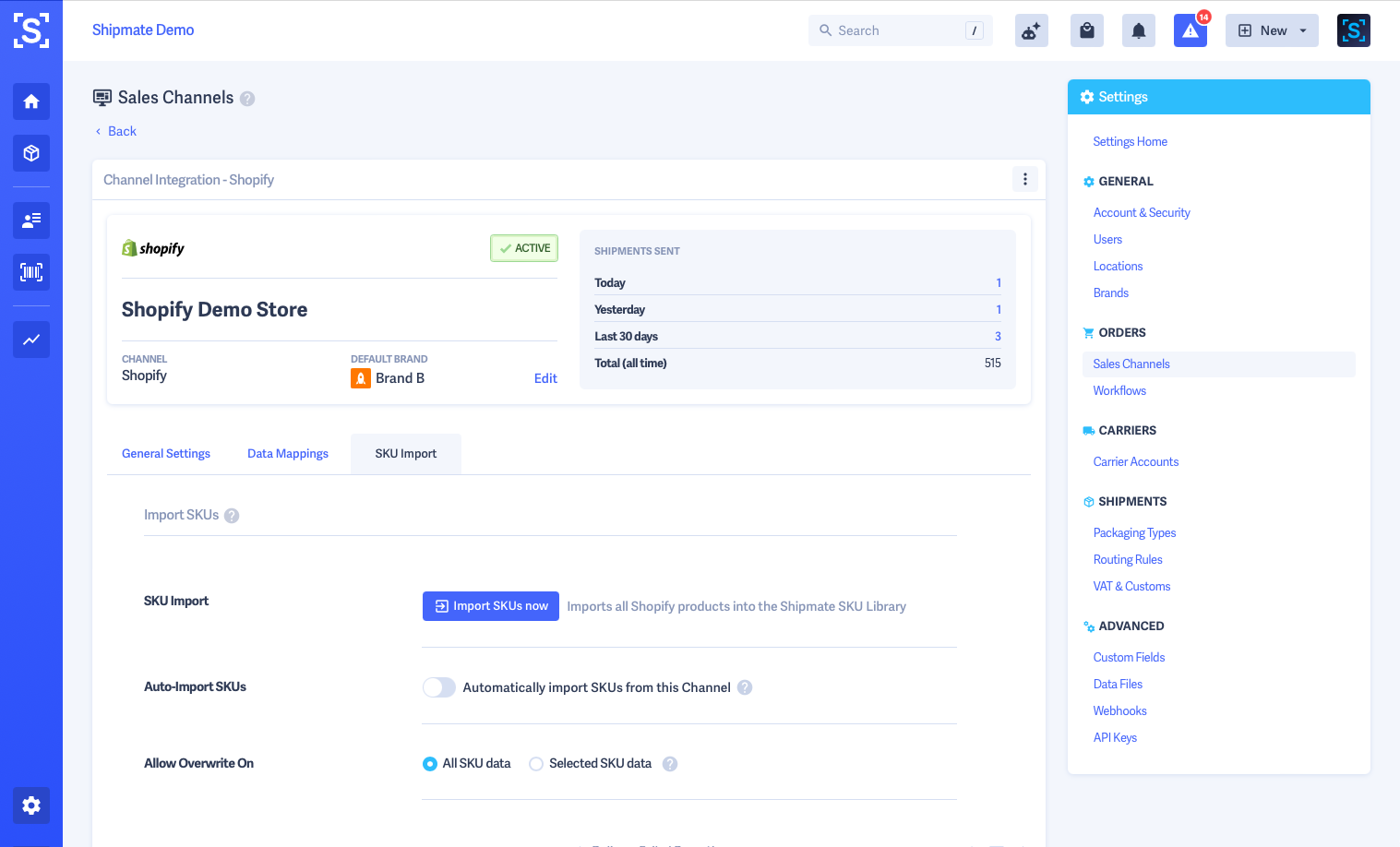Open the three-dot menu on Channel Integration
This screenshot has height=847, width=1400.
point(1025,179)
